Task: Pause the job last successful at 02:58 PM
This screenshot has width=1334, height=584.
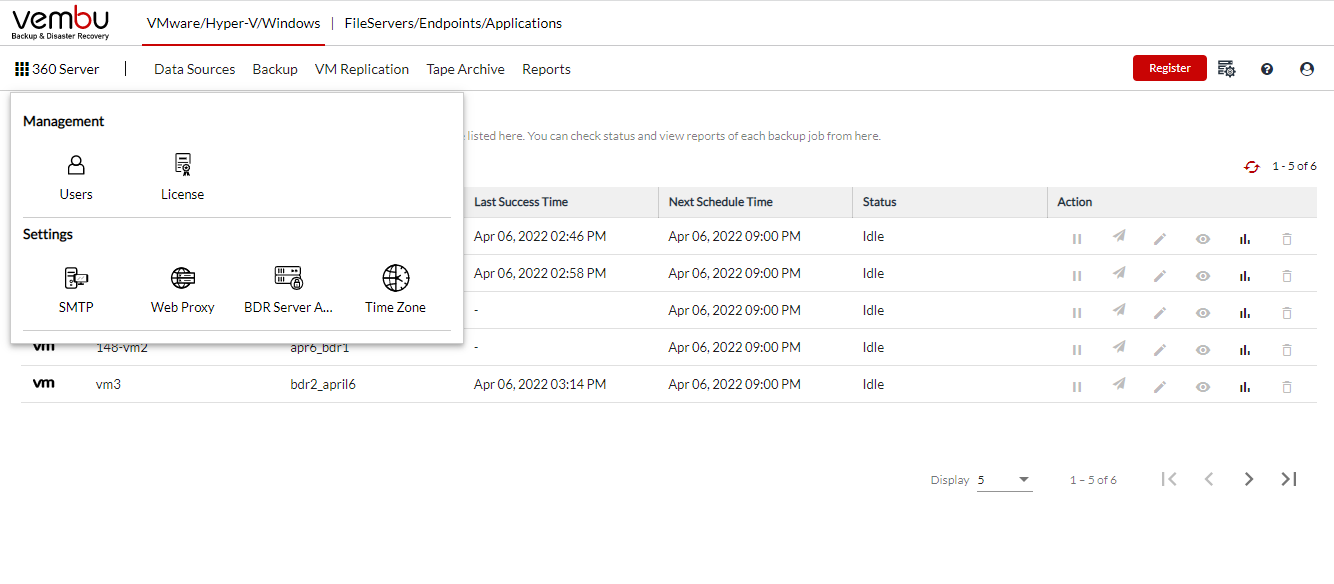Action: click(1077, 275)
